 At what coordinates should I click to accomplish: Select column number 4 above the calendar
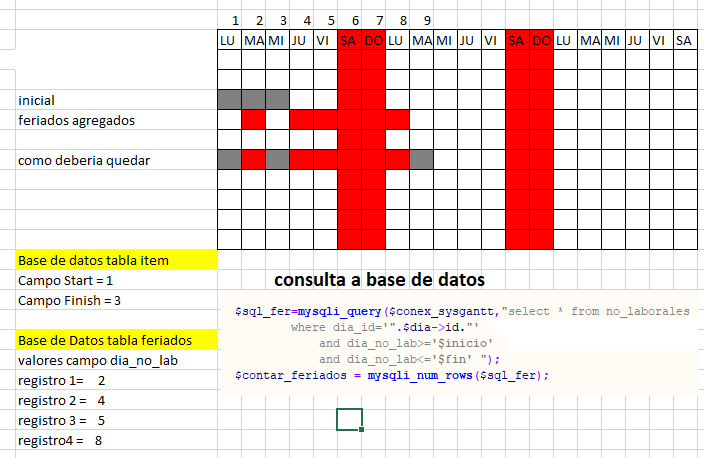click(302, 20)
